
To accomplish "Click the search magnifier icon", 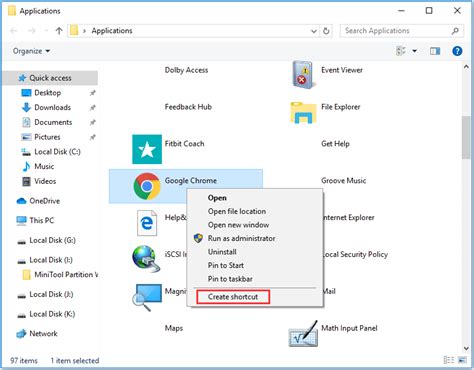I will pyautogui.click(x=455, y=31).
